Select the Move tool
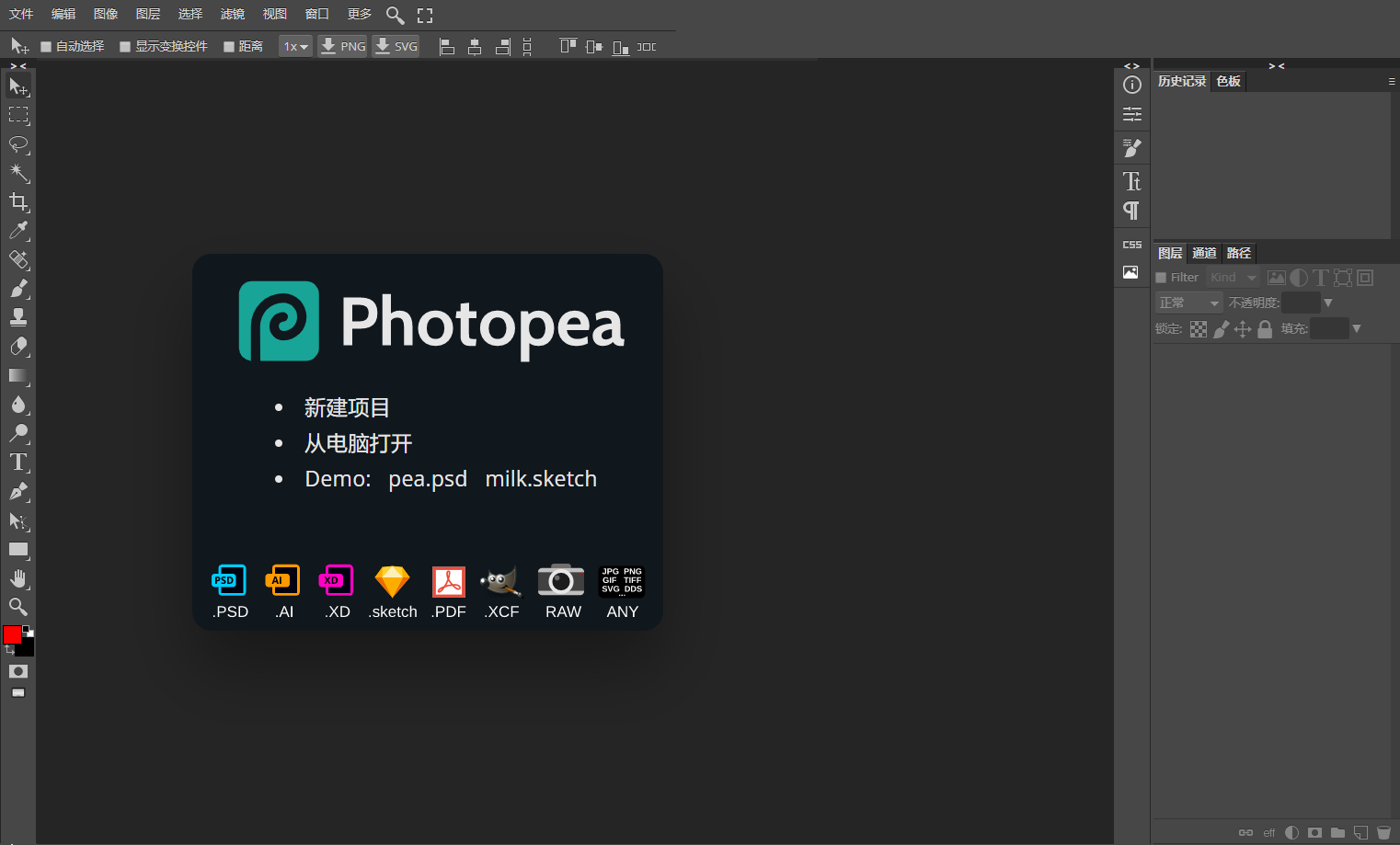Screen dimensions: 1400x845 point(18,86)
